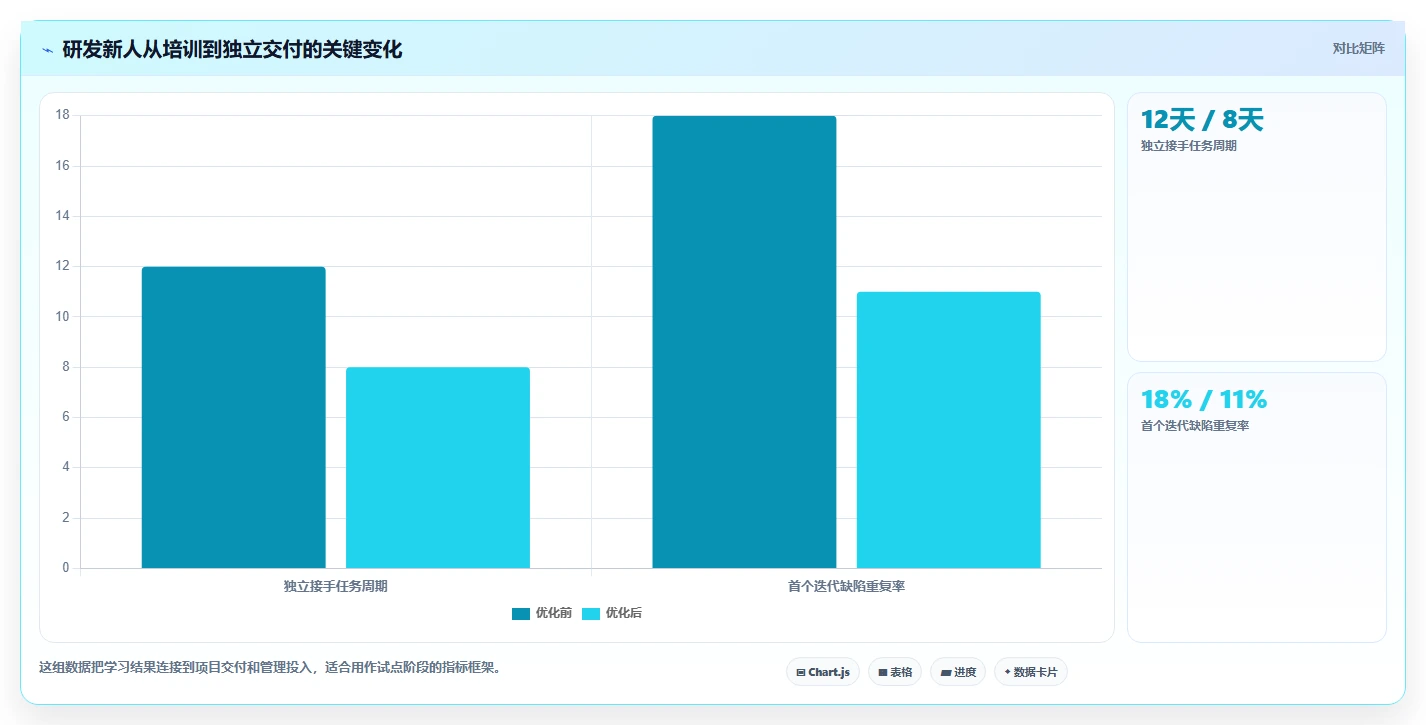Click the light cyan 优化后 legend swatch

590,613
